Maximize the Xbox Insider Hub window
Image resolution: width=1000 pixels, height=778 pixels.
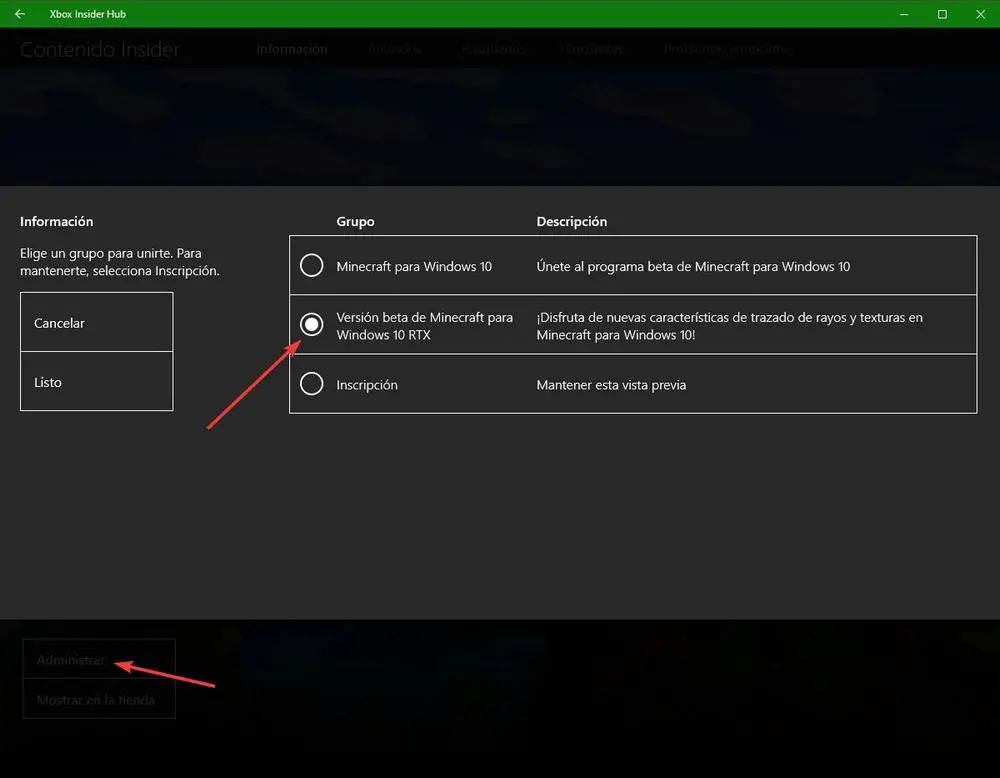pos(942,13)
